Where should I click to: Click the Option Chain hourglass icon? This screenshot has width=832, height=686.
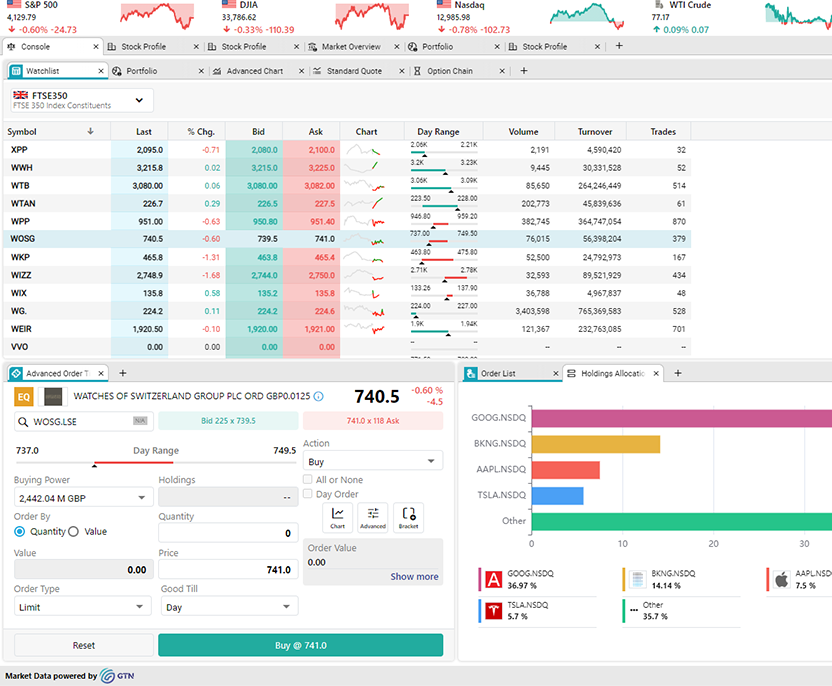[x=418, y=71]
